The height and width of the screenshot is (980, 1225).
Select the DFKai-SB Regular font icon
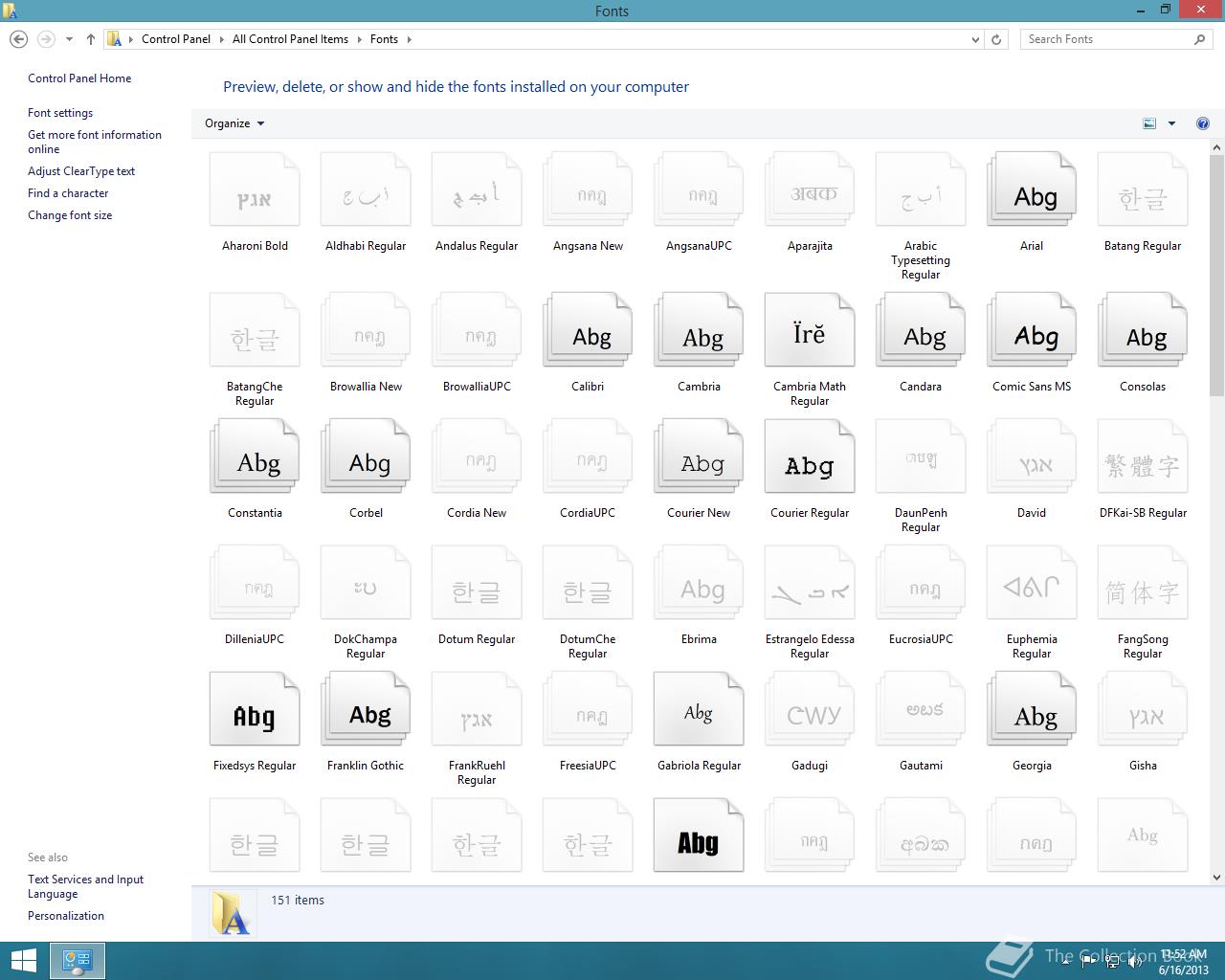pos(1143,457)
